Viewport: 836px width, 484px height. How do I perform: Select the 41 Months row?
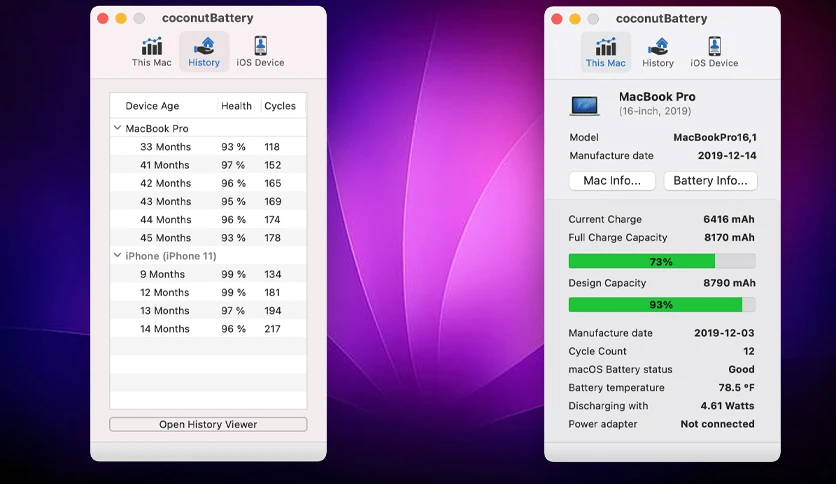(208, 165)
